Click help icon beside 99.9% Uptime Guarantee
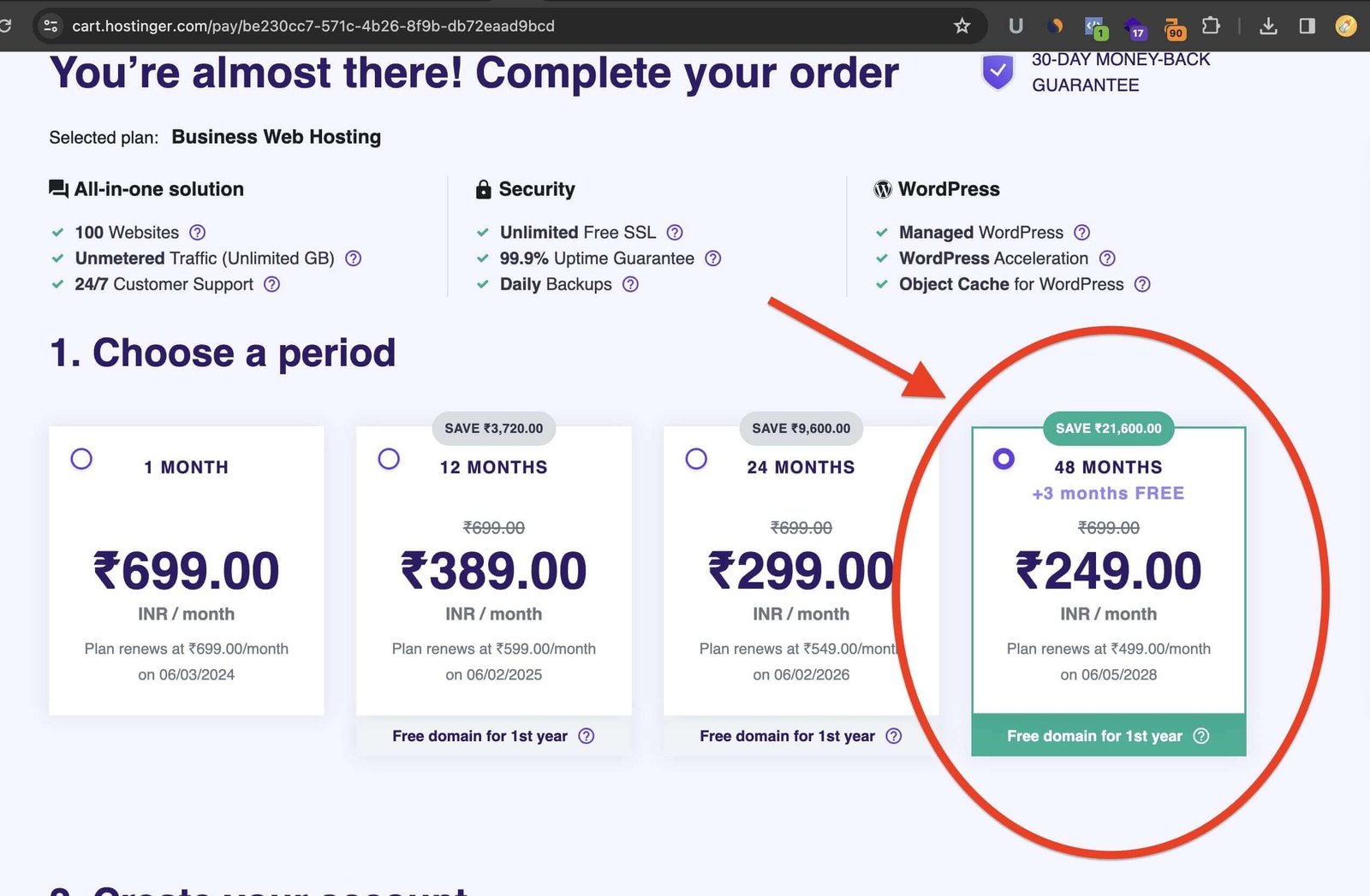The height and width of the screenshot is (896, 1370). (x=712, y=258)
